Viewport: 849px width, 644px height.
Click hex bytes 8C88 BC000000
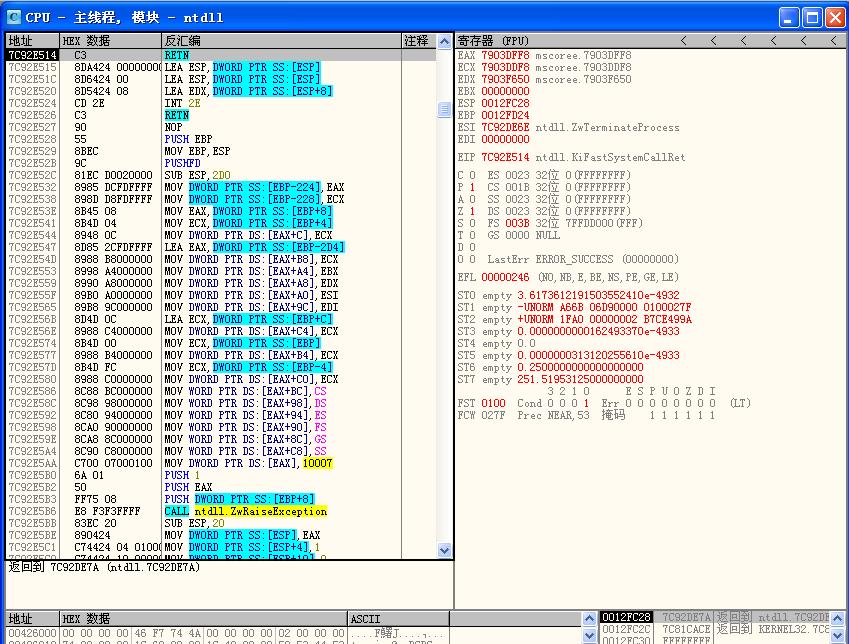pyautogui.click(x=113, y=391)
